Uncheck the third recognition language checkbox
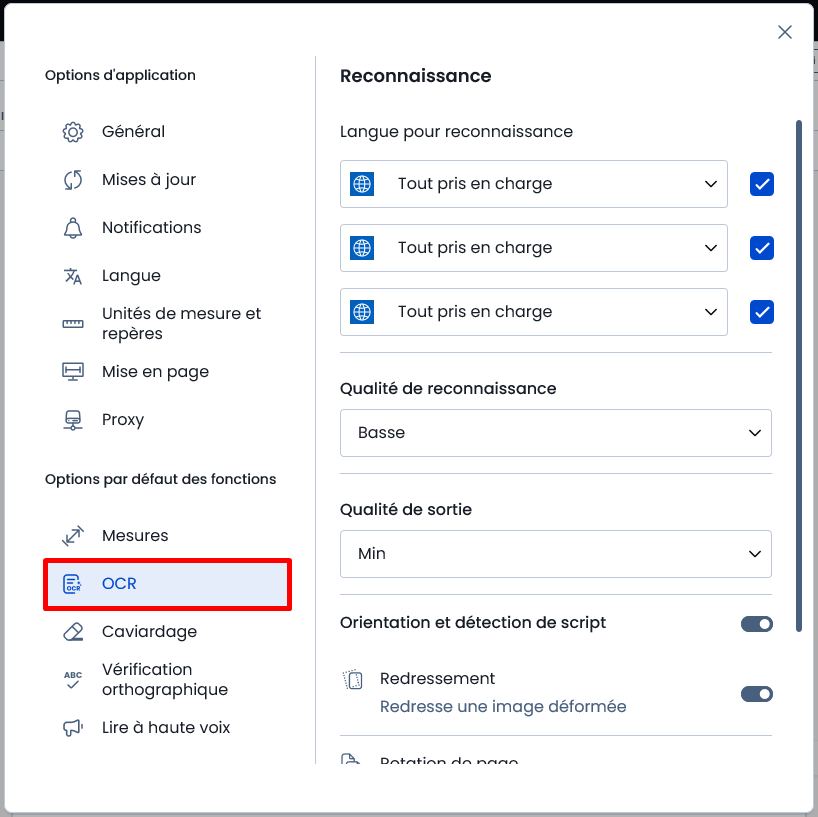This screenshot has height=817, width=818. tap(762, 312)
